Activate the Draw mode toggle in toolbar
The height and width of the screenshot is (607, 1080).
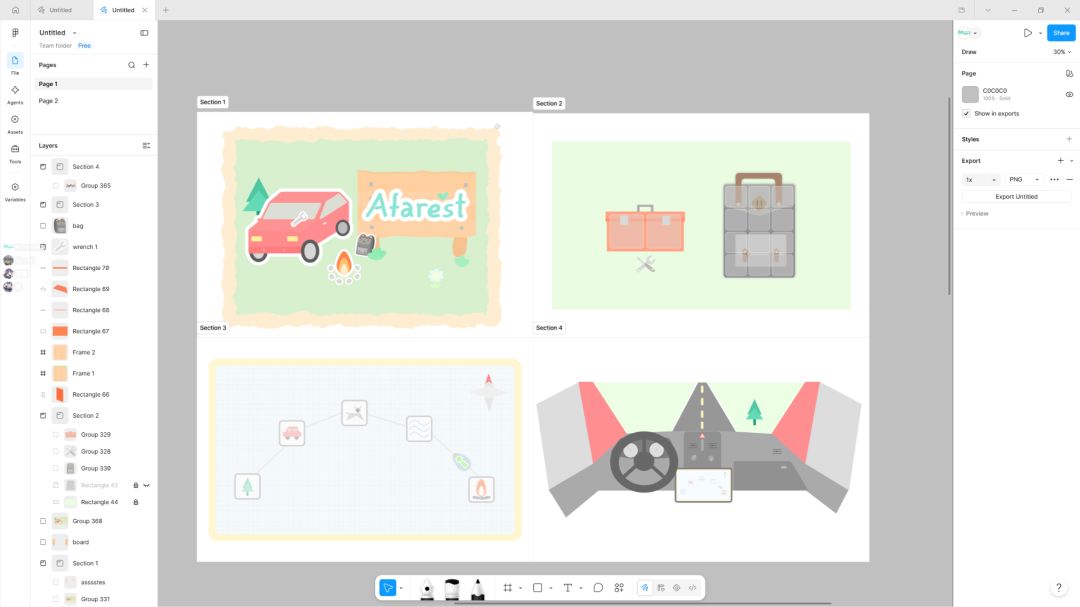click(645, 588)
